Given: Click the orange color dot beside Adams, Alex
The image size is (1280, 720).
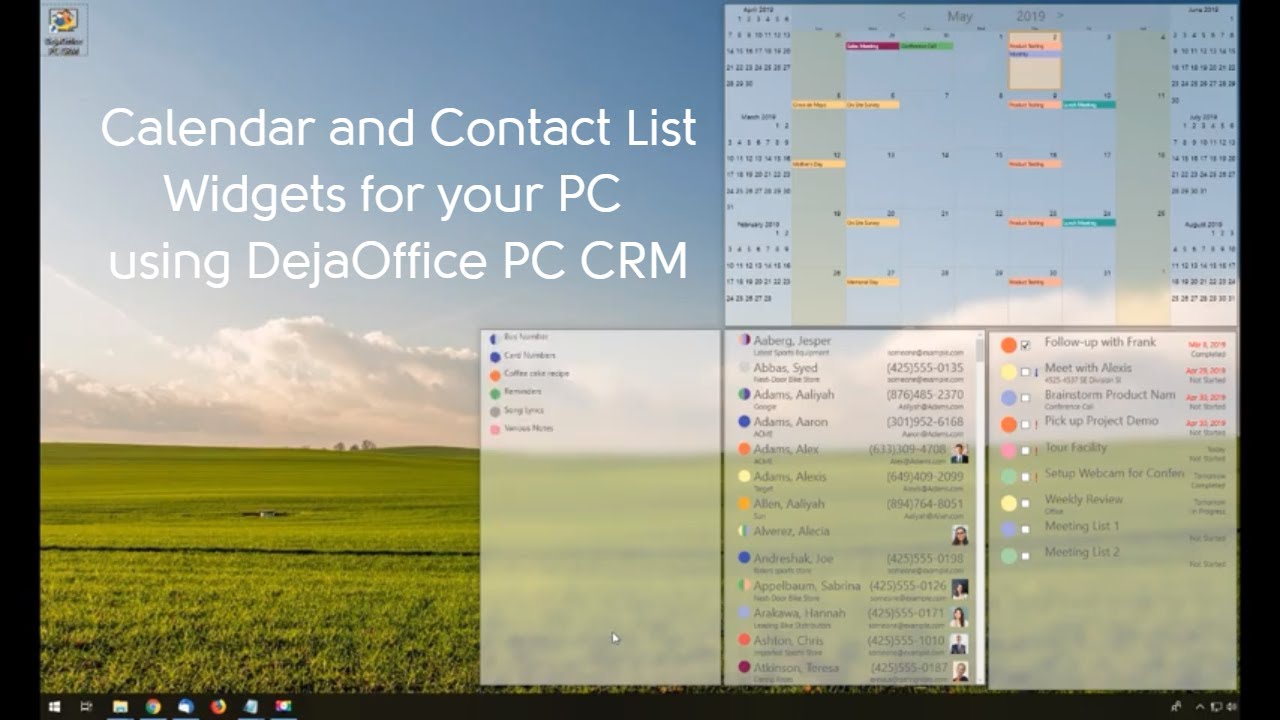Looking at the screenshot, I should point(744,449).
